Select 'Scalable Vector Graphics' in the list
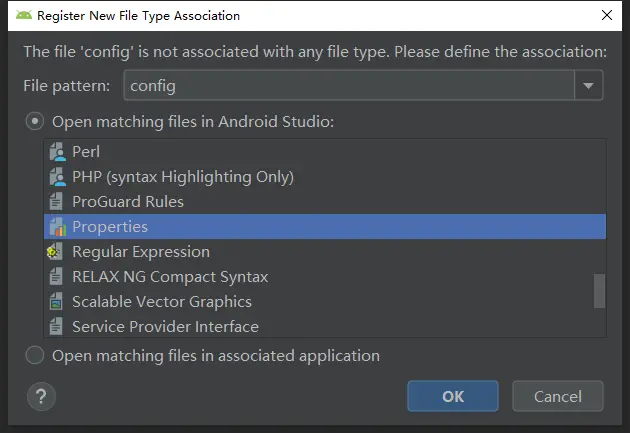The image size is (630, 433). click(x=162, y=302)
